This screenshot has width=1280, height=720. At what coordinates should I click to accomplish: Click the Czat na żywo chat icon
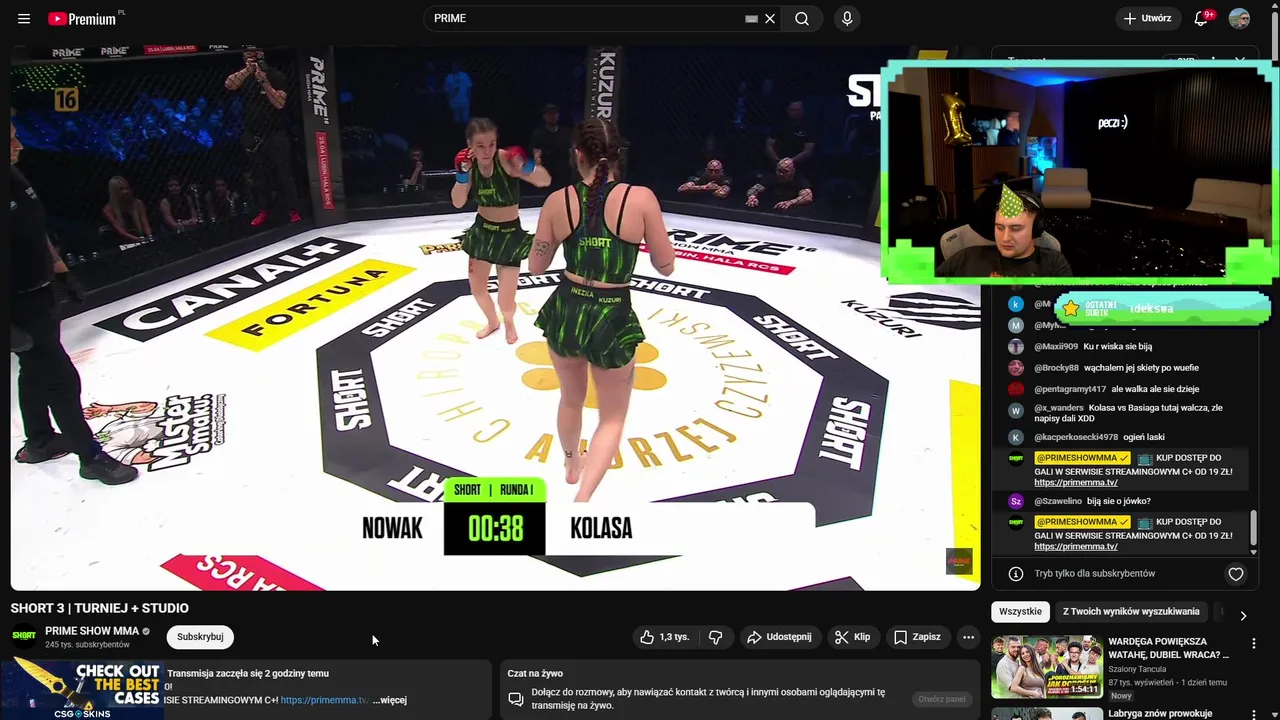(x=516, y=699)
